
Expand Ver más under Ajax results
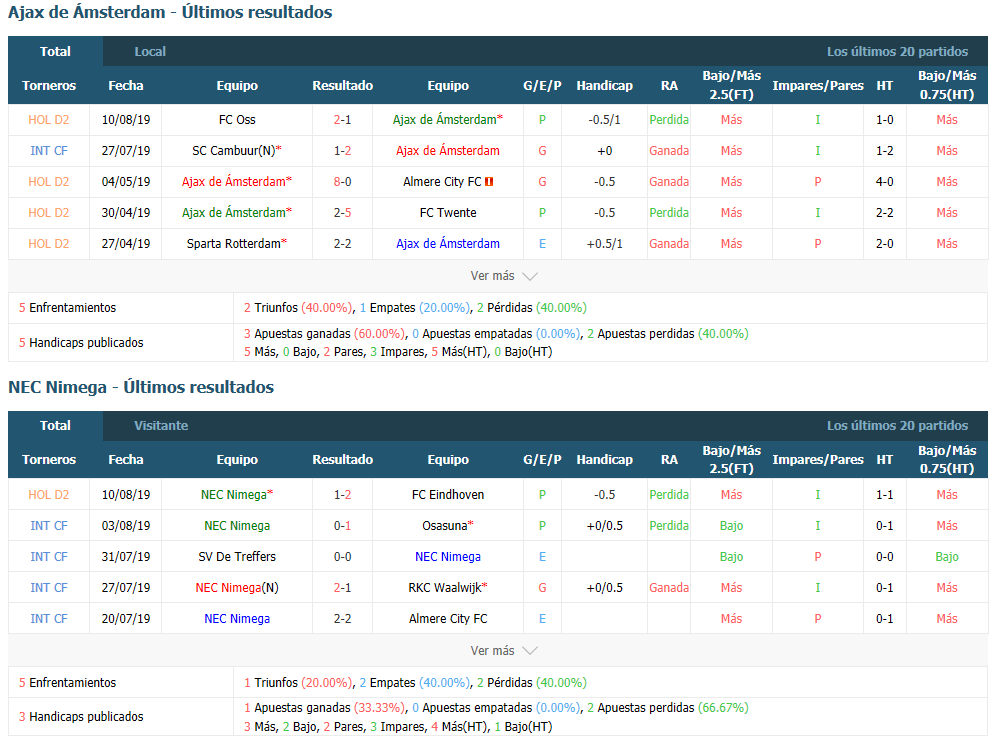click(x=504, y=276)
